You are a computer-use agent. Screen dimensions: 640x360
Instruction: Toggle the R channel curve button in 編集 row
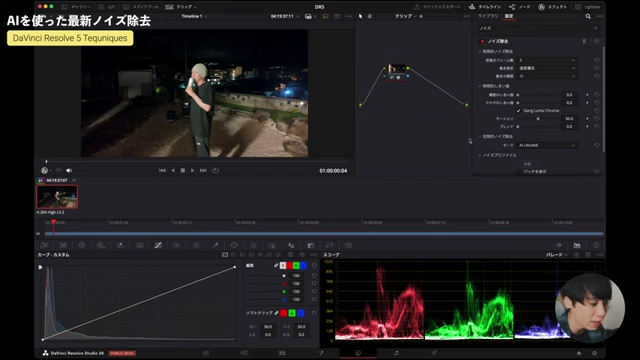point(289,266)
